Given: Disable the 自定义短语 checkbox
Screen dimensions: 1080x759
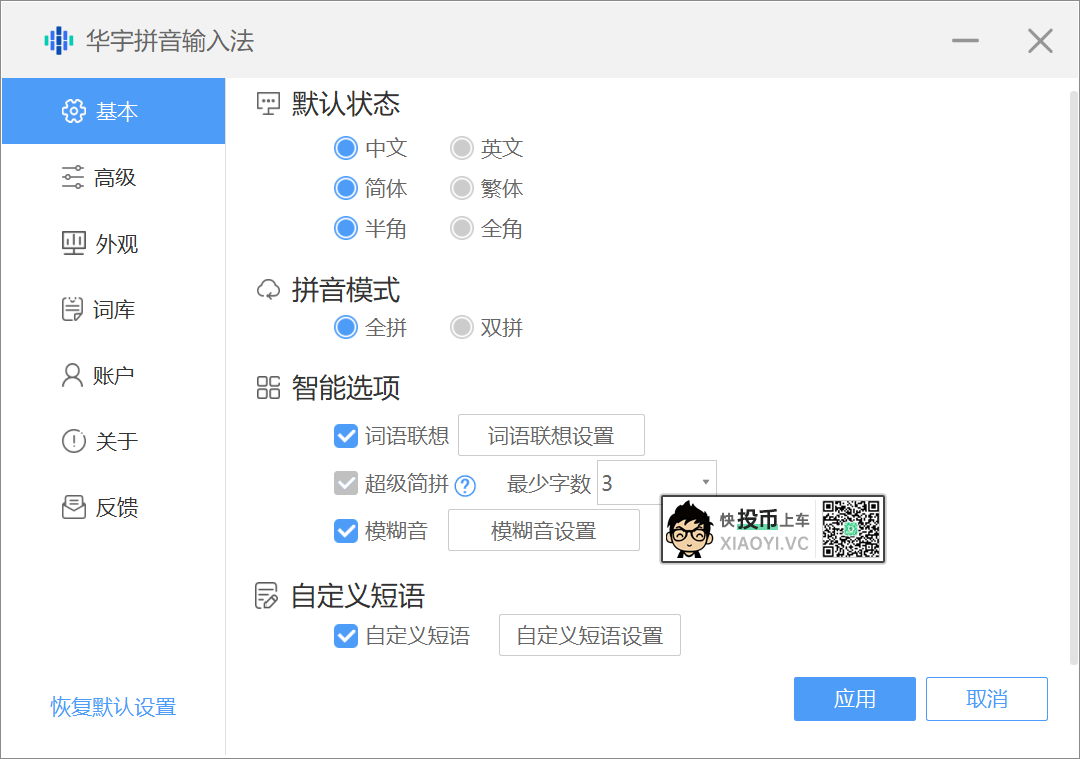Looking at the screenshot, I should (x=346, y=636).
